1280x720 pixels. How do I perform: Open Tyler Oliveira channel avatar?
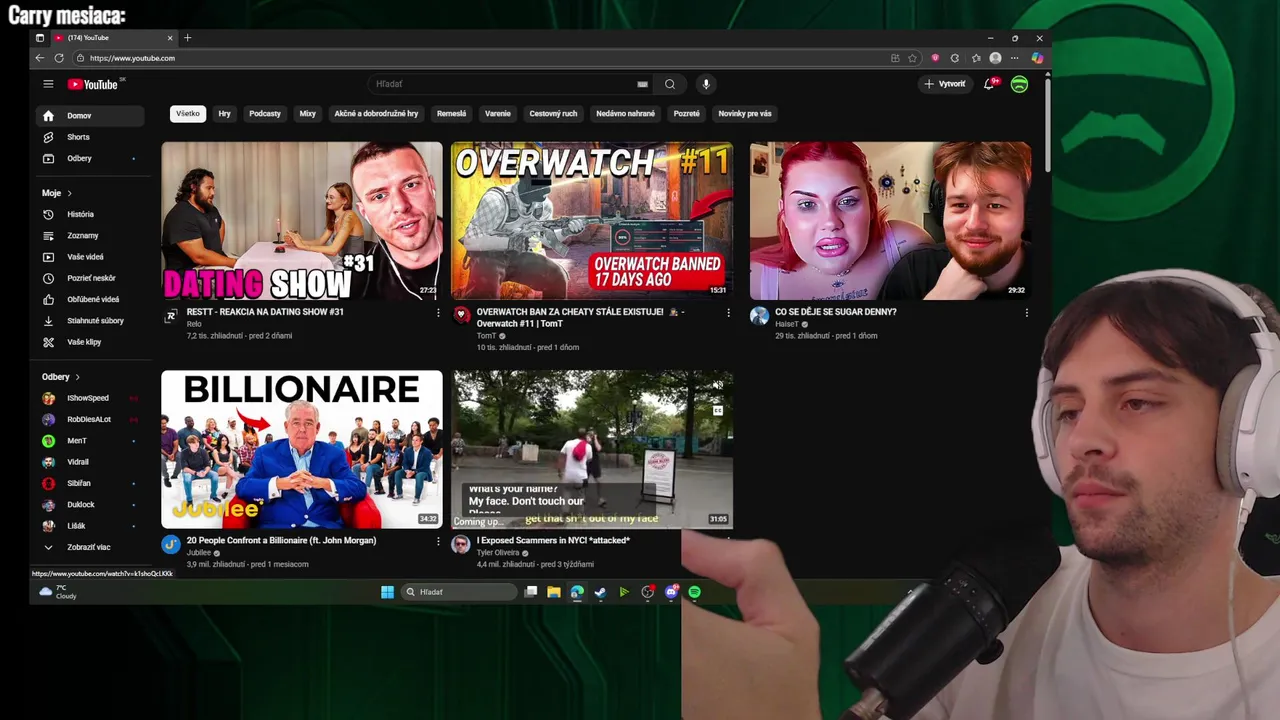pos(461,544)
